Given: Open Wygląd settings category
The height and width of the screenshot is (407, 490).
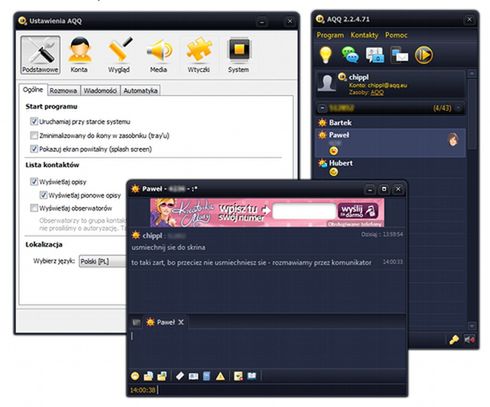Looking at the screenshot, I should pyautogui.click(x=119, y=55).
